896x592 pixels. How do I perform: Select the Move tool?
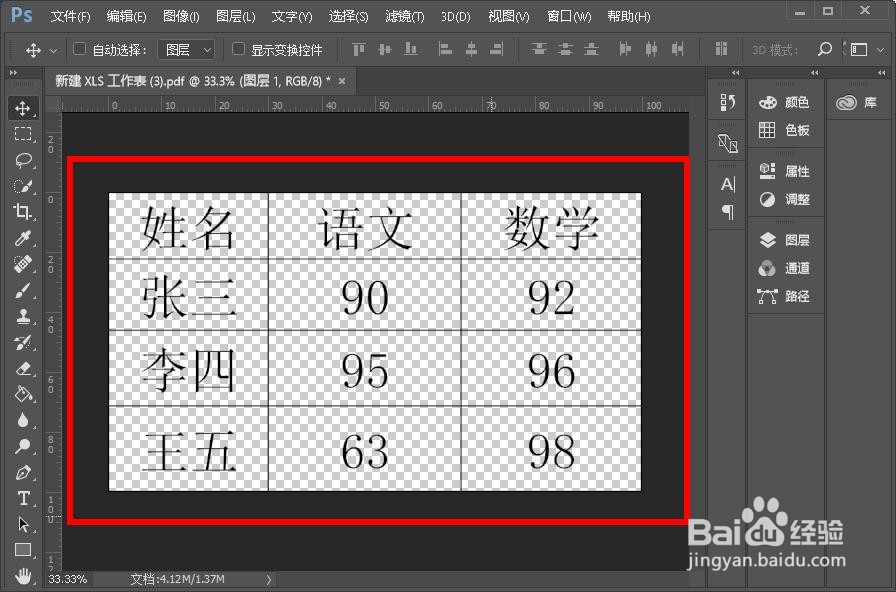[24, 108]
